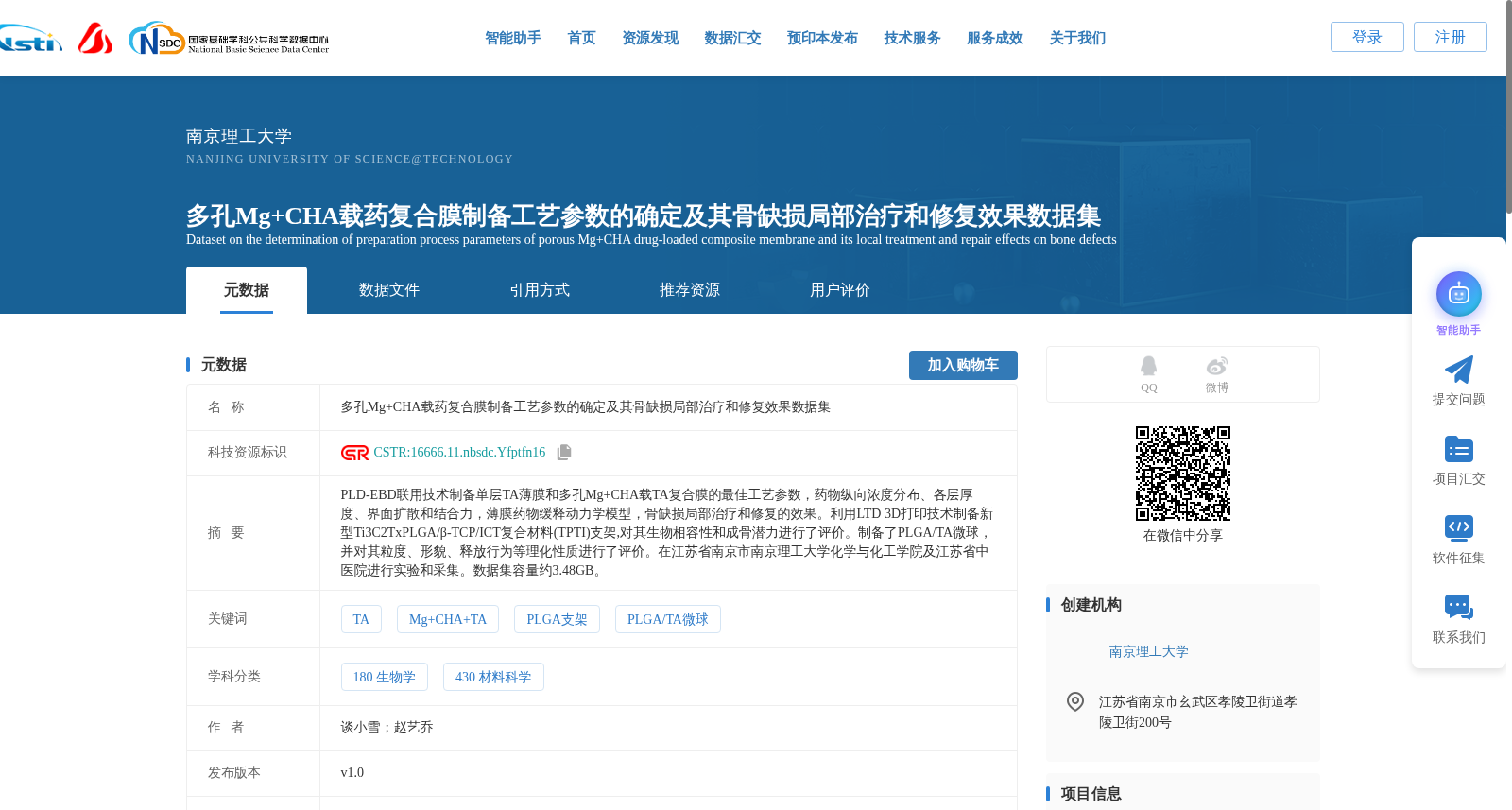1512x810 pixels.
Task: Open 智能助手 in the top navigation
Action: pos(512,38)
